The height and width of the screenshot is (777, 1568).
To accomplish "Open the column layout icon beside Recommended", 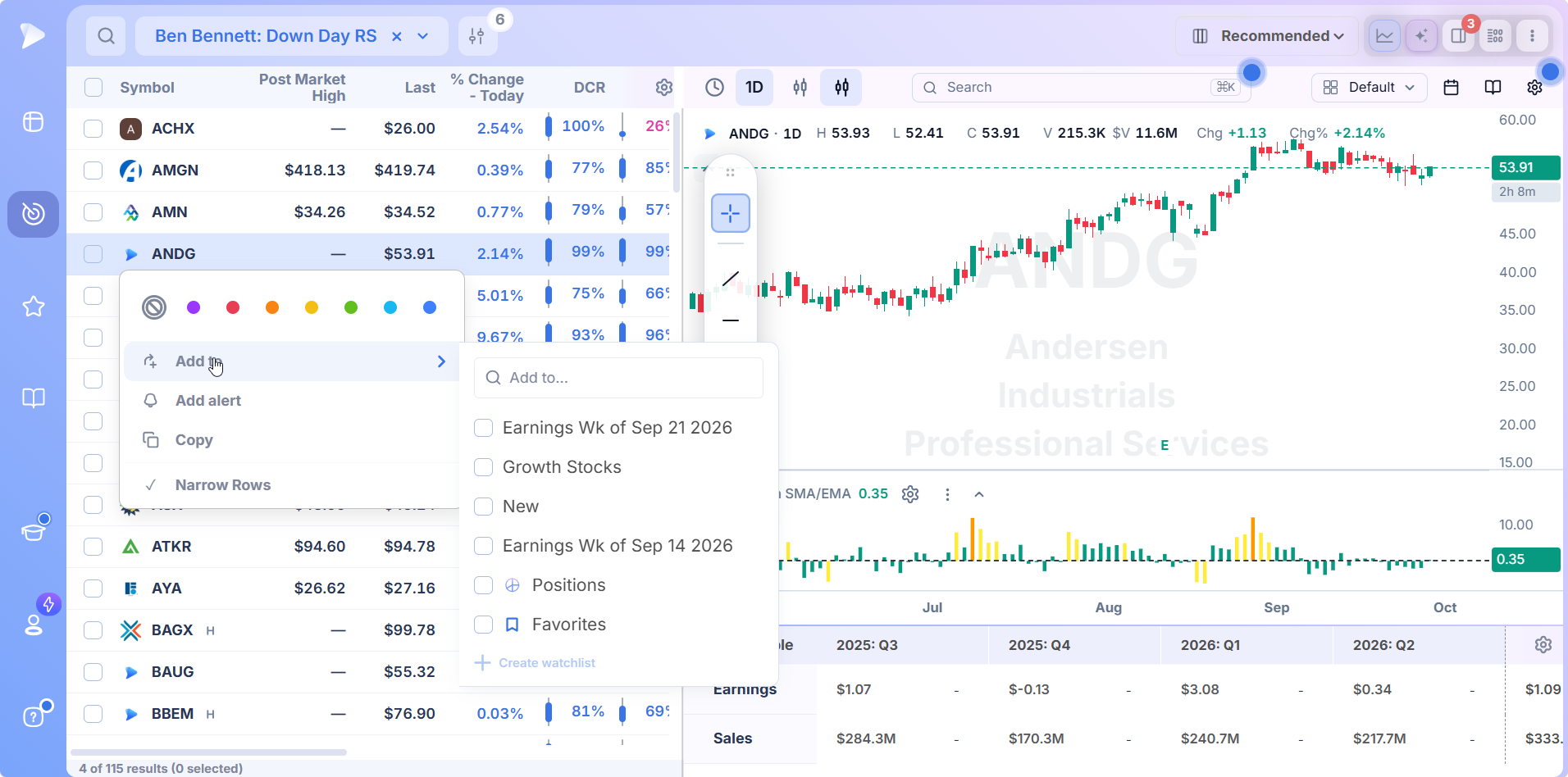I will tap(1200, 36).
